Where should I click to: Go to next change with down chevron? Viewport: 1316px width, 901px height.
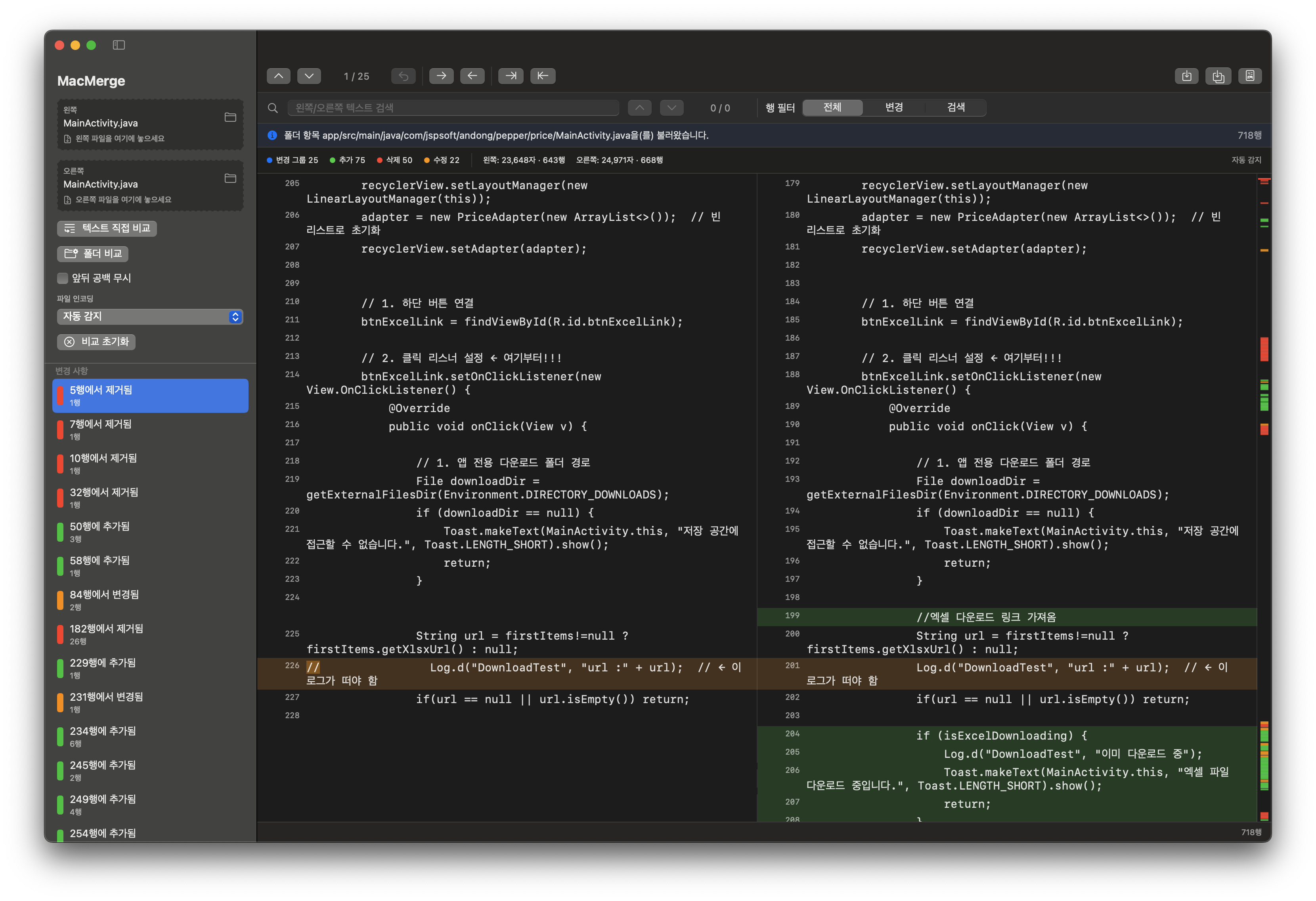[x=309, y=76]
